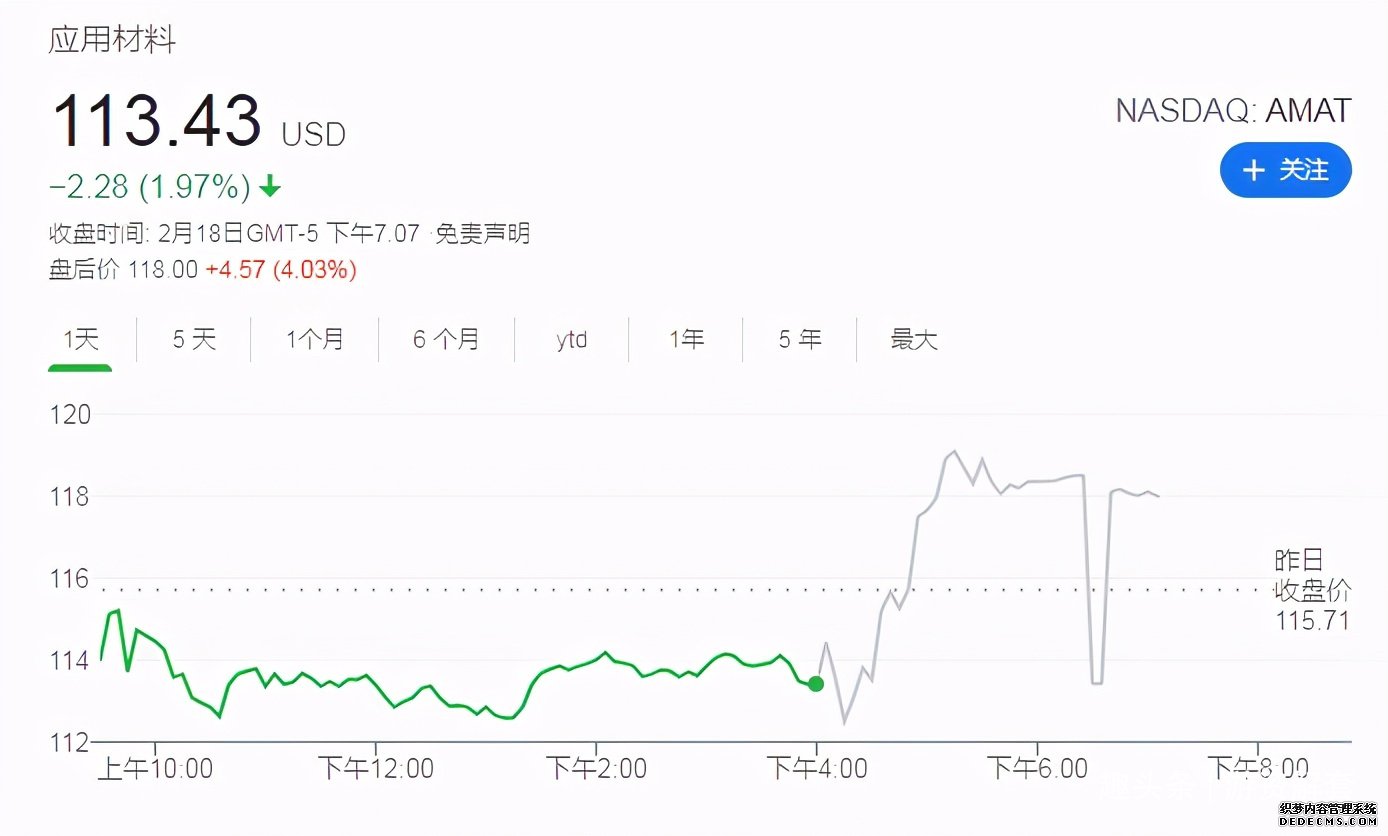
Task: Click the blue 关注 follow button
Action: [1285, 170]
